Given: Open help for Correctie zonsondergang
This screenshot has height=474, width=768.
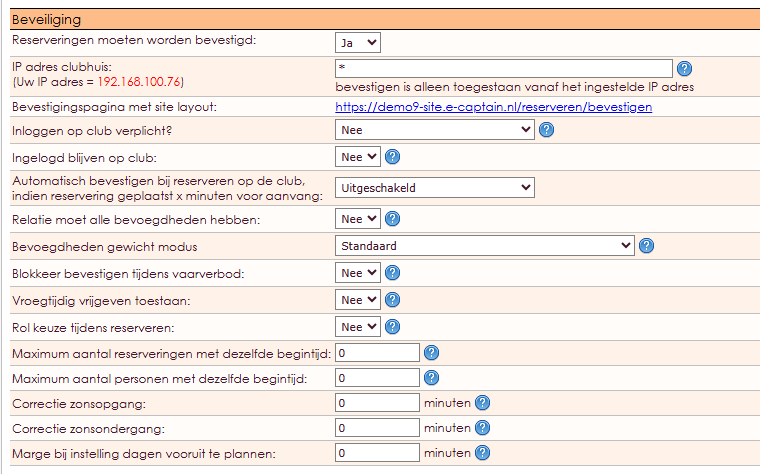Looking at the screenshot, I should tap(482, 428).
